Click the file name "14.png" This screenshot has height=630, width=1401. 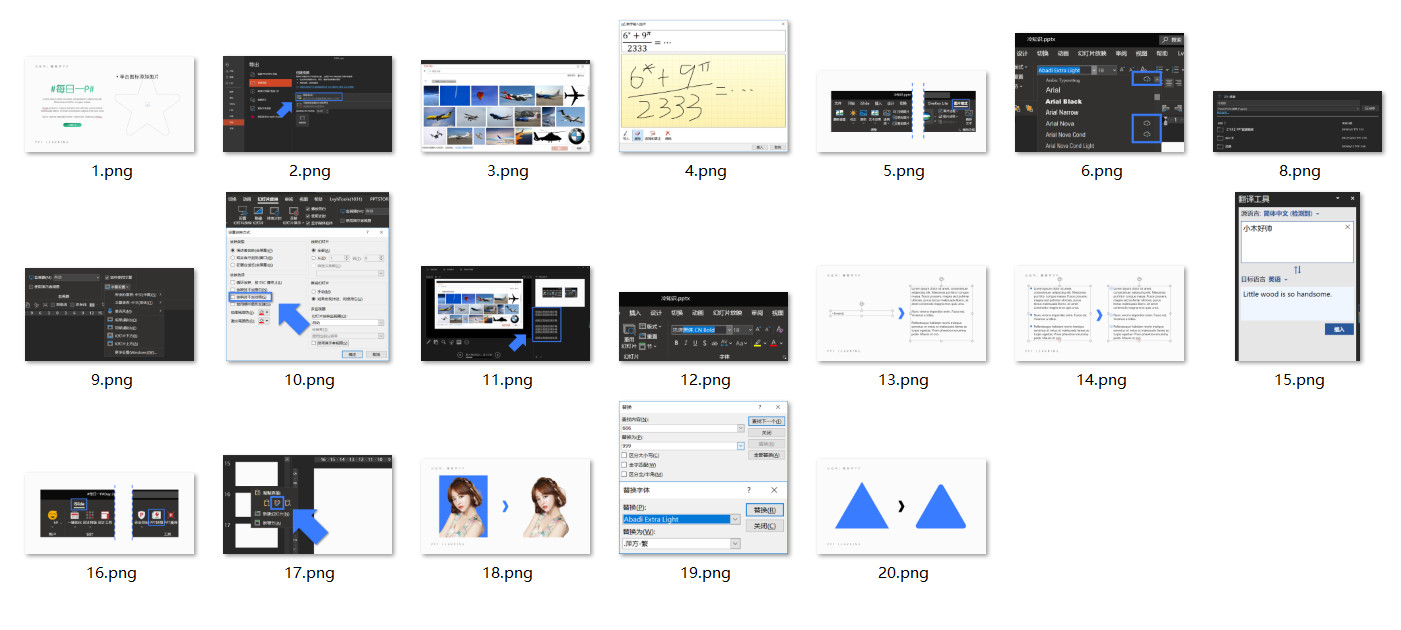pyautogui.click(x=1100, y=380)
